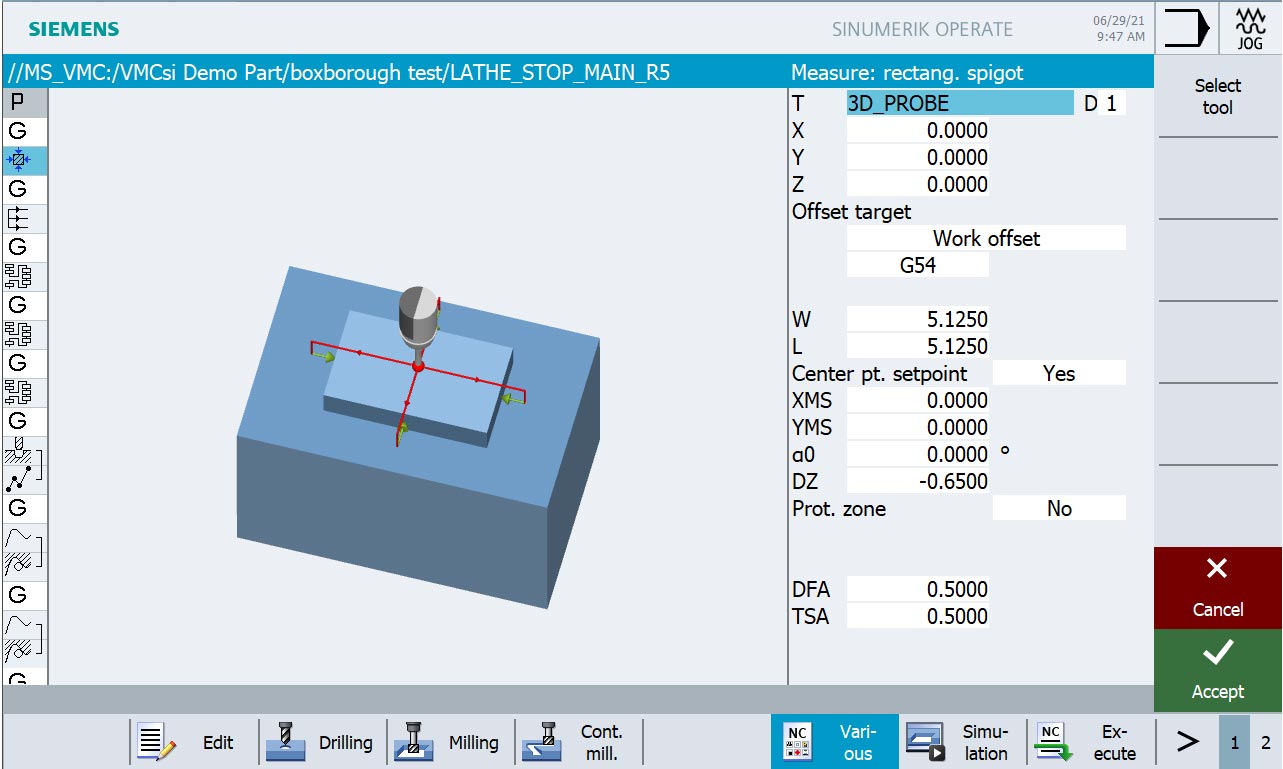Click the L length field 5.1250
The width and height of the screenshot is (1283, 769).
tap(917, 346)
